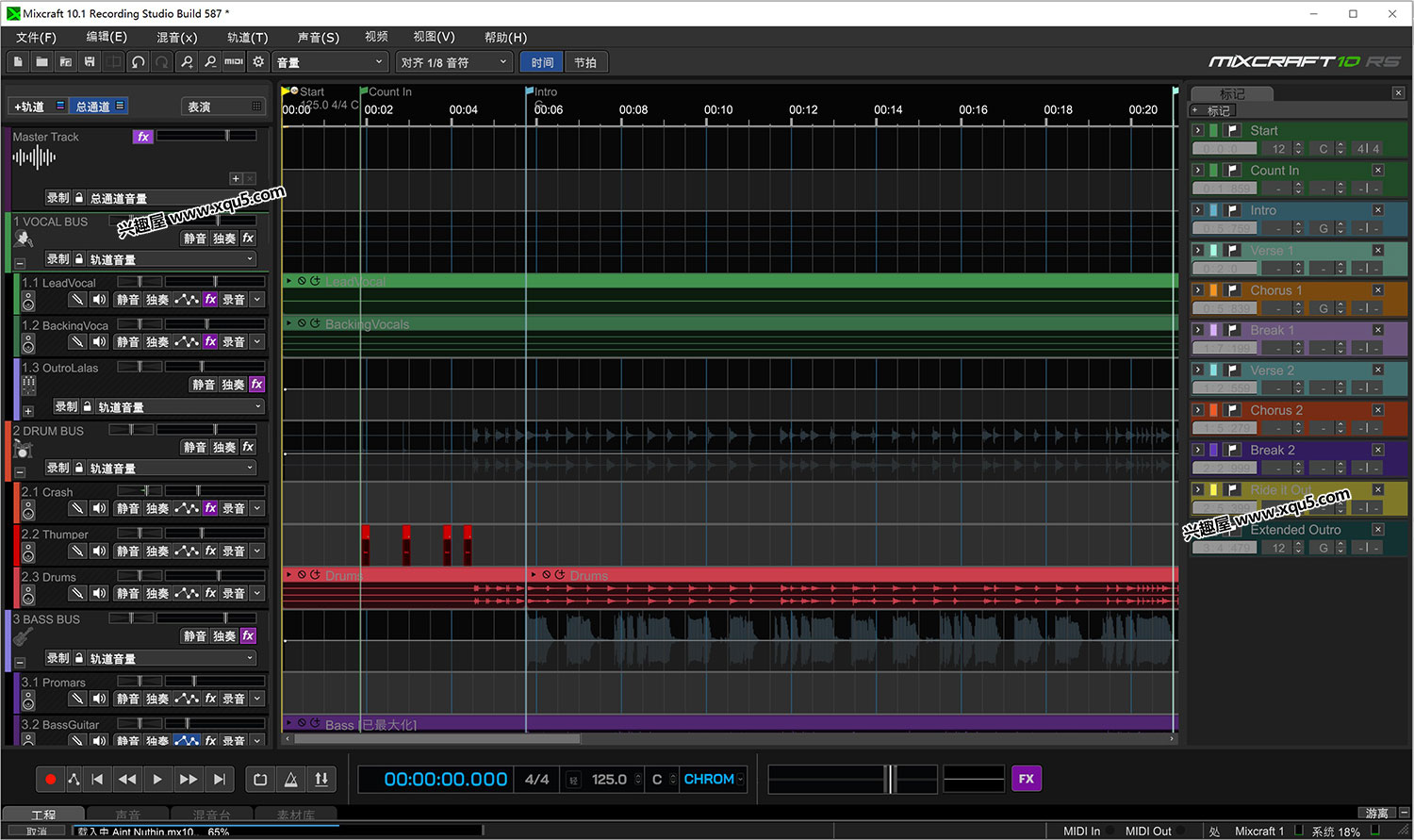
Task: Arm the Thumper track for recording
Action: (234, 551)
